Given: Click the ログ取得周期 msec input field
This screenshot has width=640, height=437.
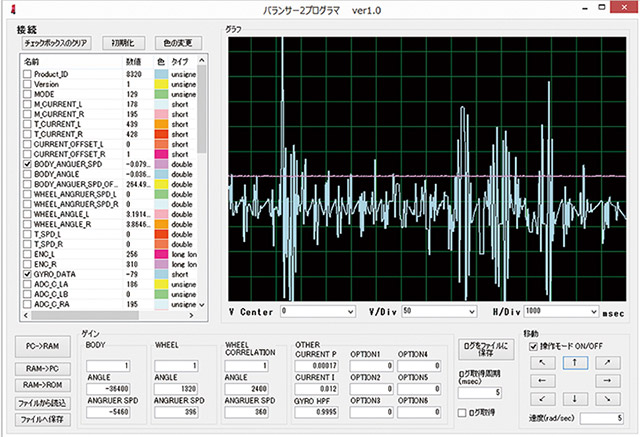Looking at the screenshot, I should click(480, 393).
